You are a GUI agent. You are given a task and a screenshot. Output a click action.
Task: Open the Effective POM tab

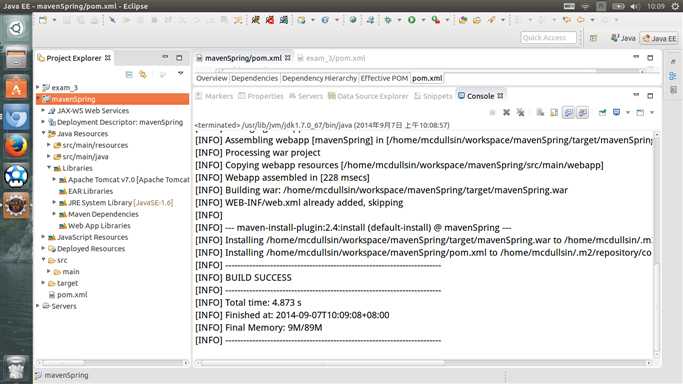(x=384, y=78)
